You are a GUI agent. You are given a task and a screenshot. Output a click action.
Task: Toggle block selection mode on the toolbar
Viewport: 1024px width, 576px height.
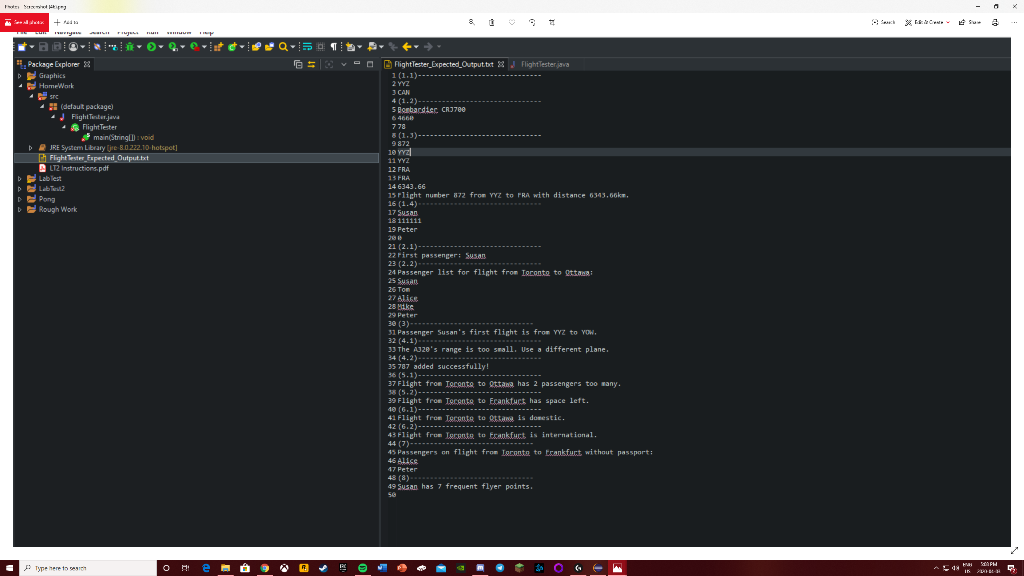click(x=320, y=44)
